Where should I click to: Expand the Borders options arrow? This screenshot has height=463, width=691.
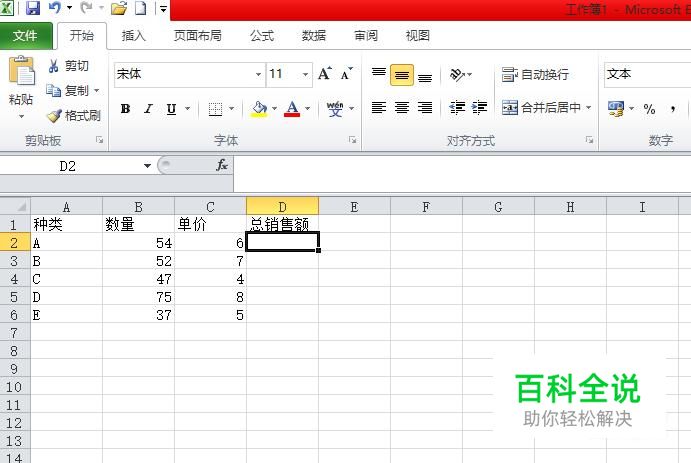pos(231,108)
